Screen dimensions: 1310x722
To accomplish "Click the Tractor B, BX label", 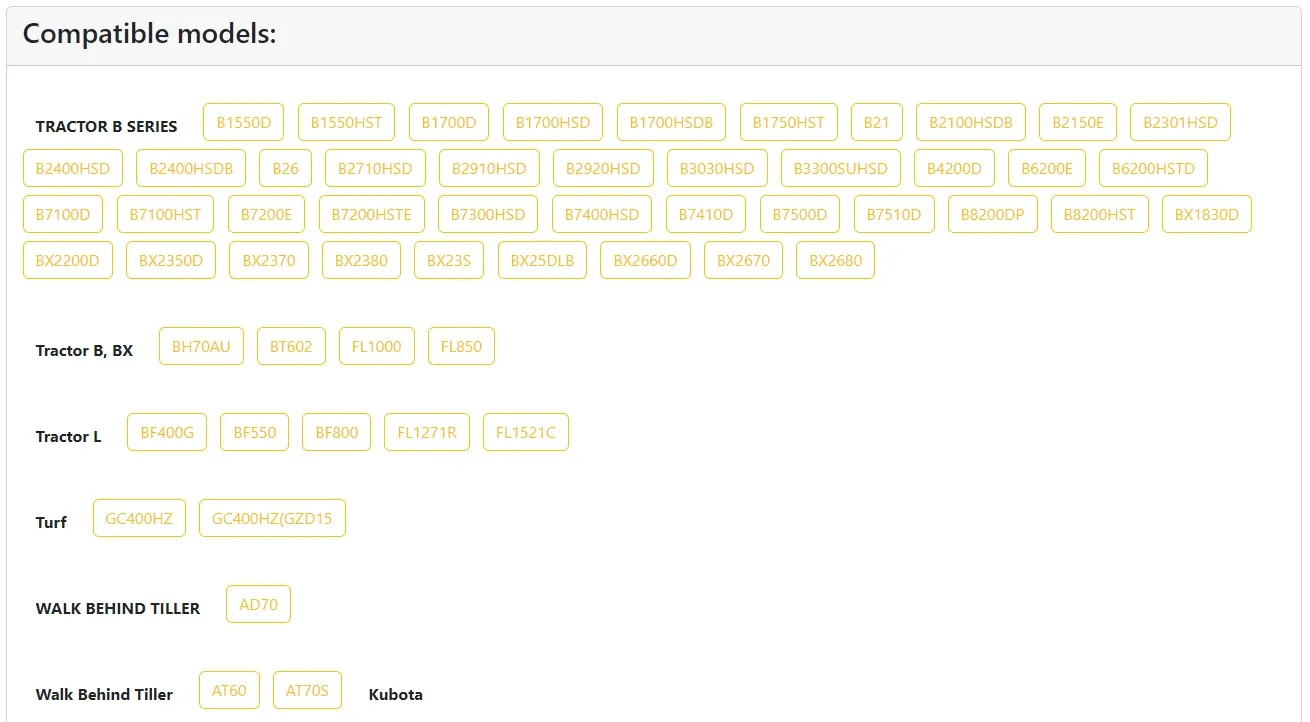I will pos(84,351).
